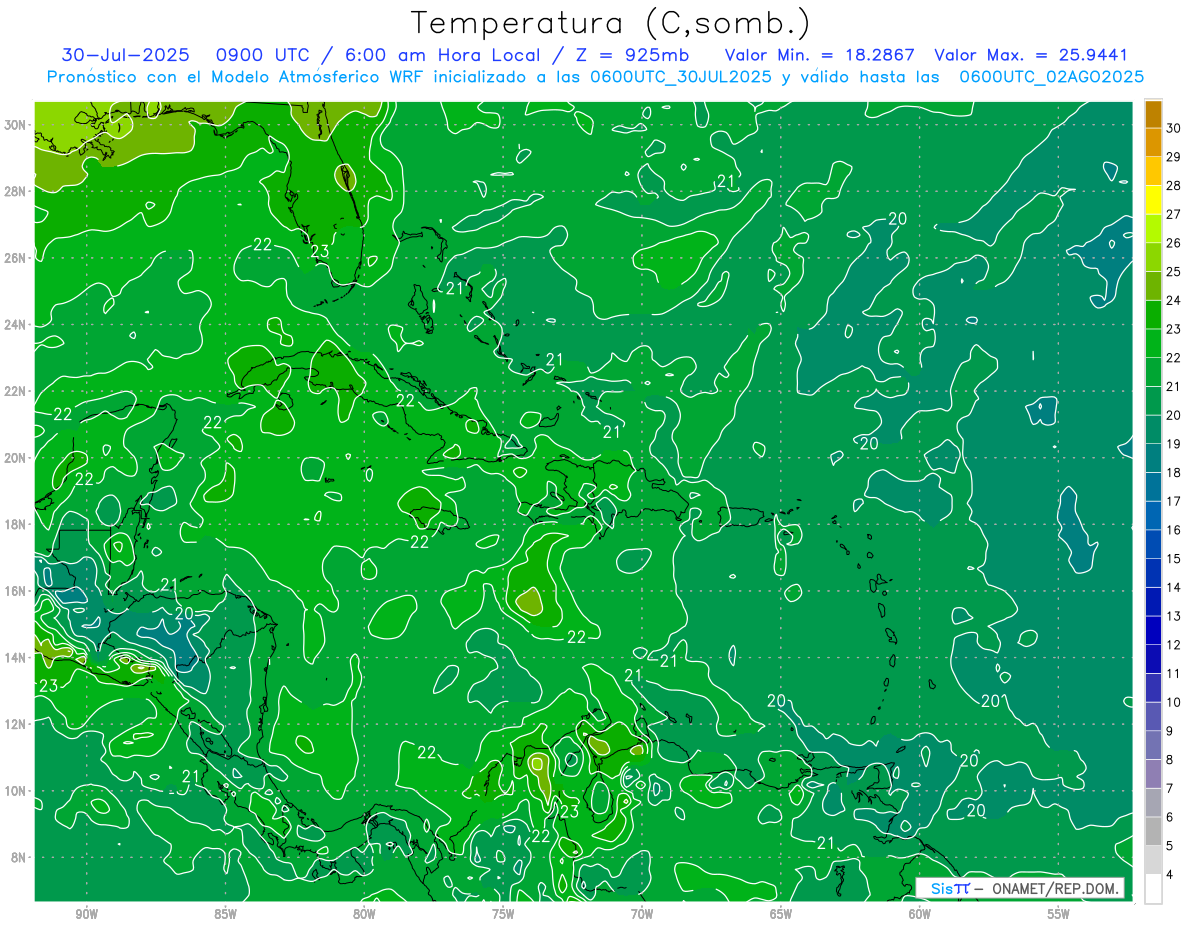Pick the light green swatch between 25 and 26

tap(1153, 257)
